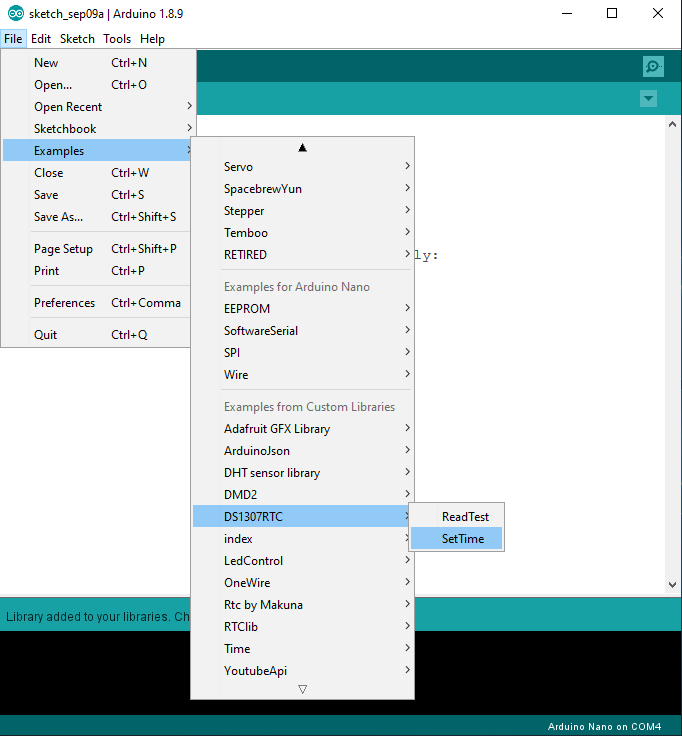Viewport: 682px width, 736px height.
Task: Open the Serial Monitor magnifier icon
Action: [x=653, y=66]
